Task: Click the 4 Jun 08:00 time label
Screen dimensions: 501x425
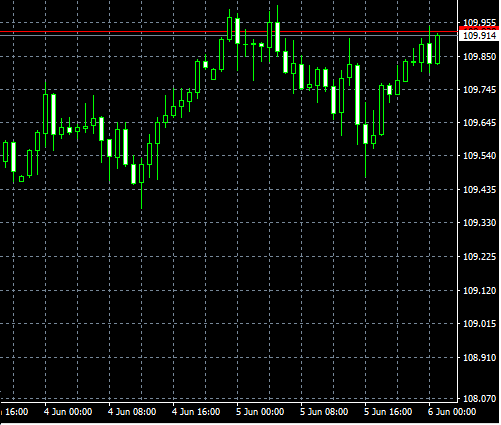Action: point(132,412)
